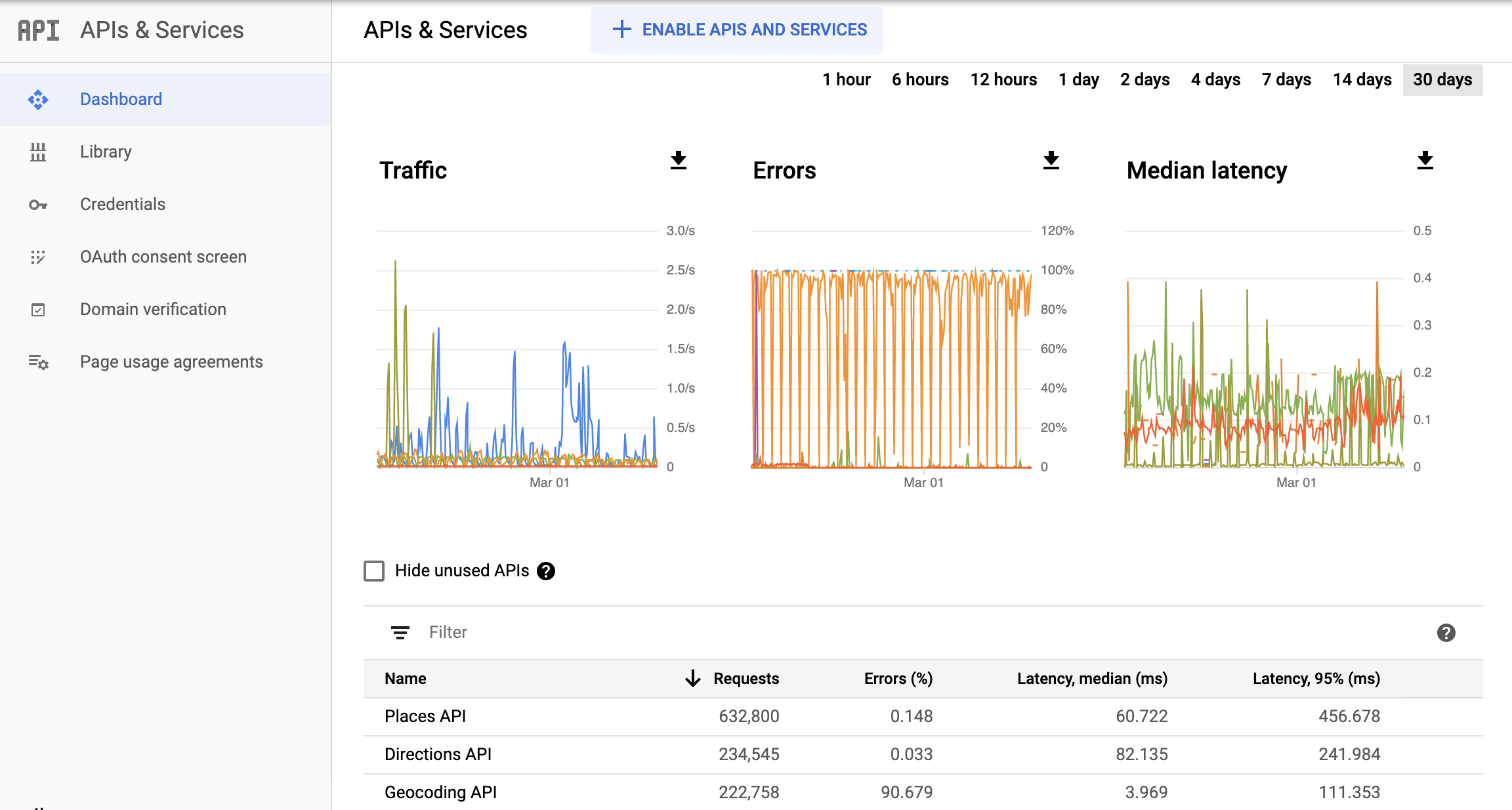Click the API icon in top left

(37, 30)
